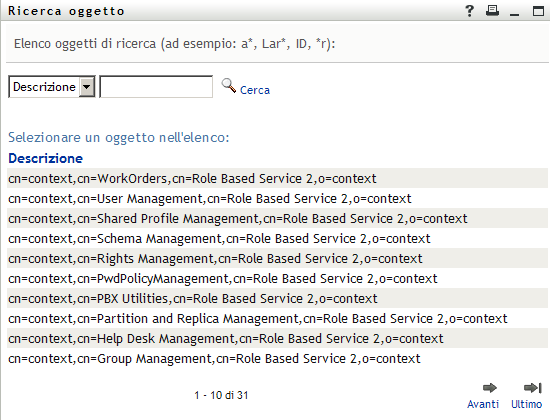Click the print icon in title bar
Screen dimensions: 550x420
(x=492, y=11)
